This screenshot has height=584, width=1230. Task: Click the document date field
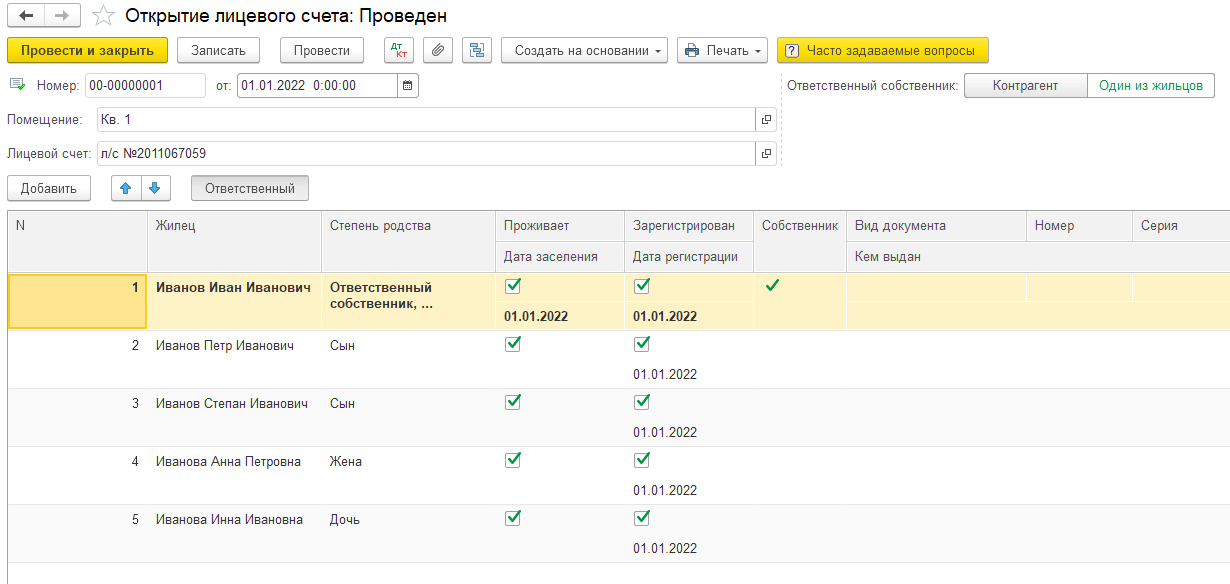pos(317,86)
